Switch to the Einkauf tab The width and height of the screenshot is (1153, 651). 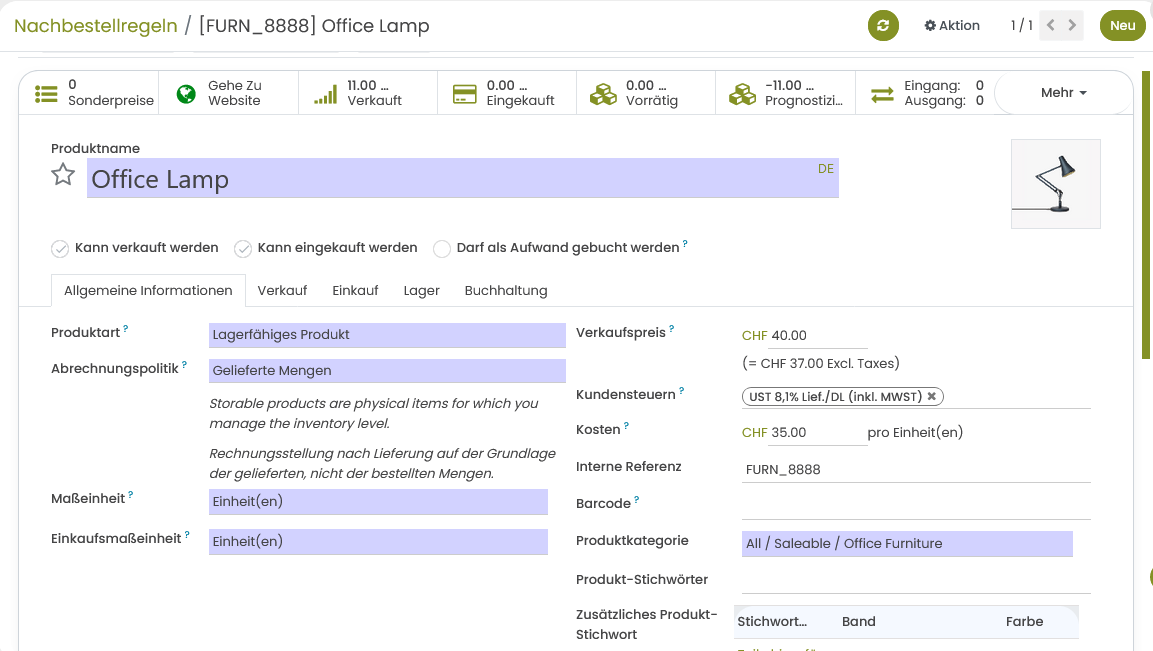click(355, 291)
